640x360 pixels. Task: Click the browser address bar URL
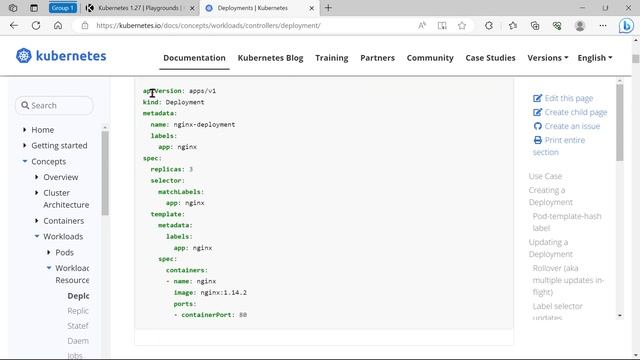coord(208,25)
